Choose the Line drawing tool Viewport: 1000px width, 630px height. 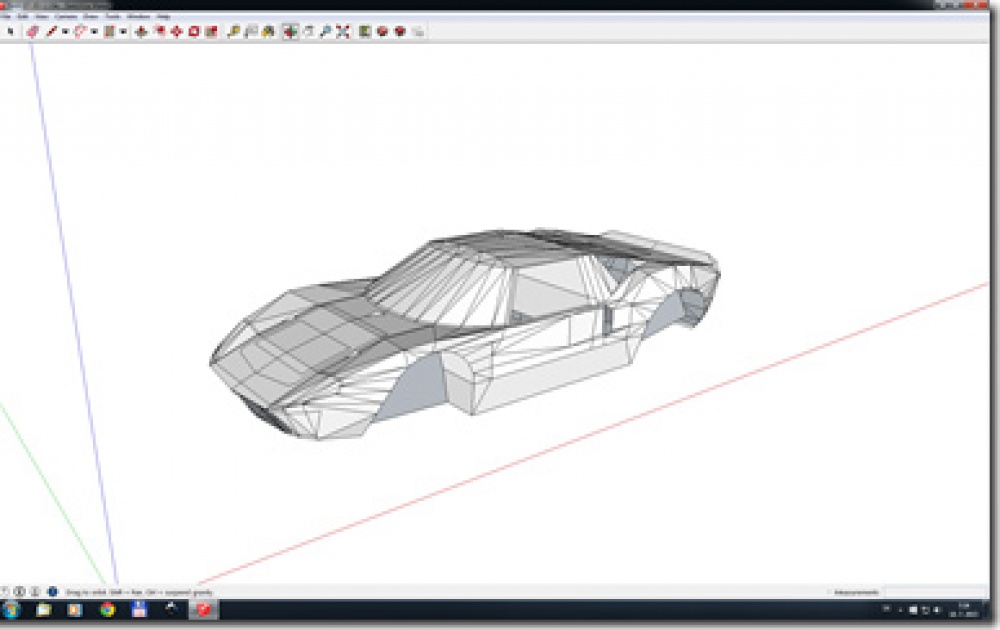[x=51, y=31]
